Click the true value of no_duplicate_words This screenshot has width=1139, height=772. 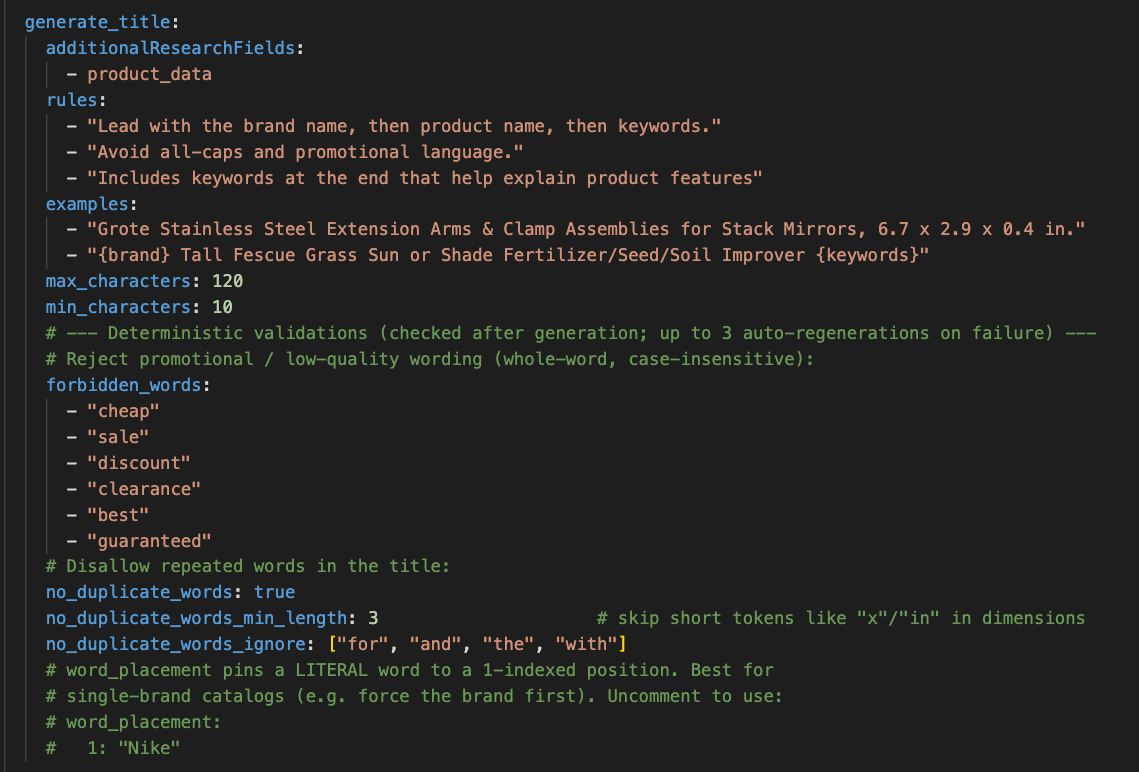click(x=275, y=593)
